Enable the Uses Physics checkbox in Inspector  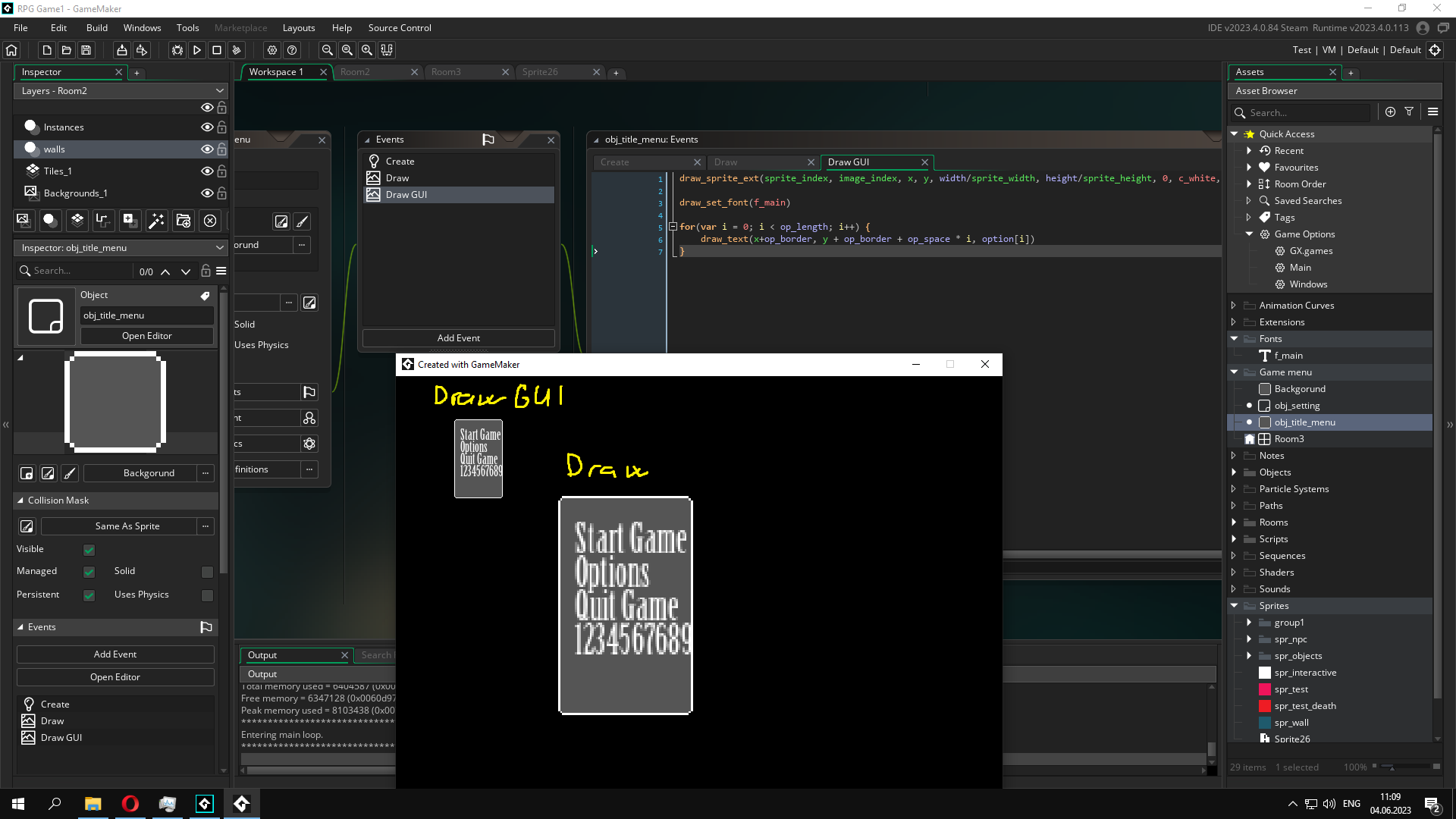tap(207, 595)
